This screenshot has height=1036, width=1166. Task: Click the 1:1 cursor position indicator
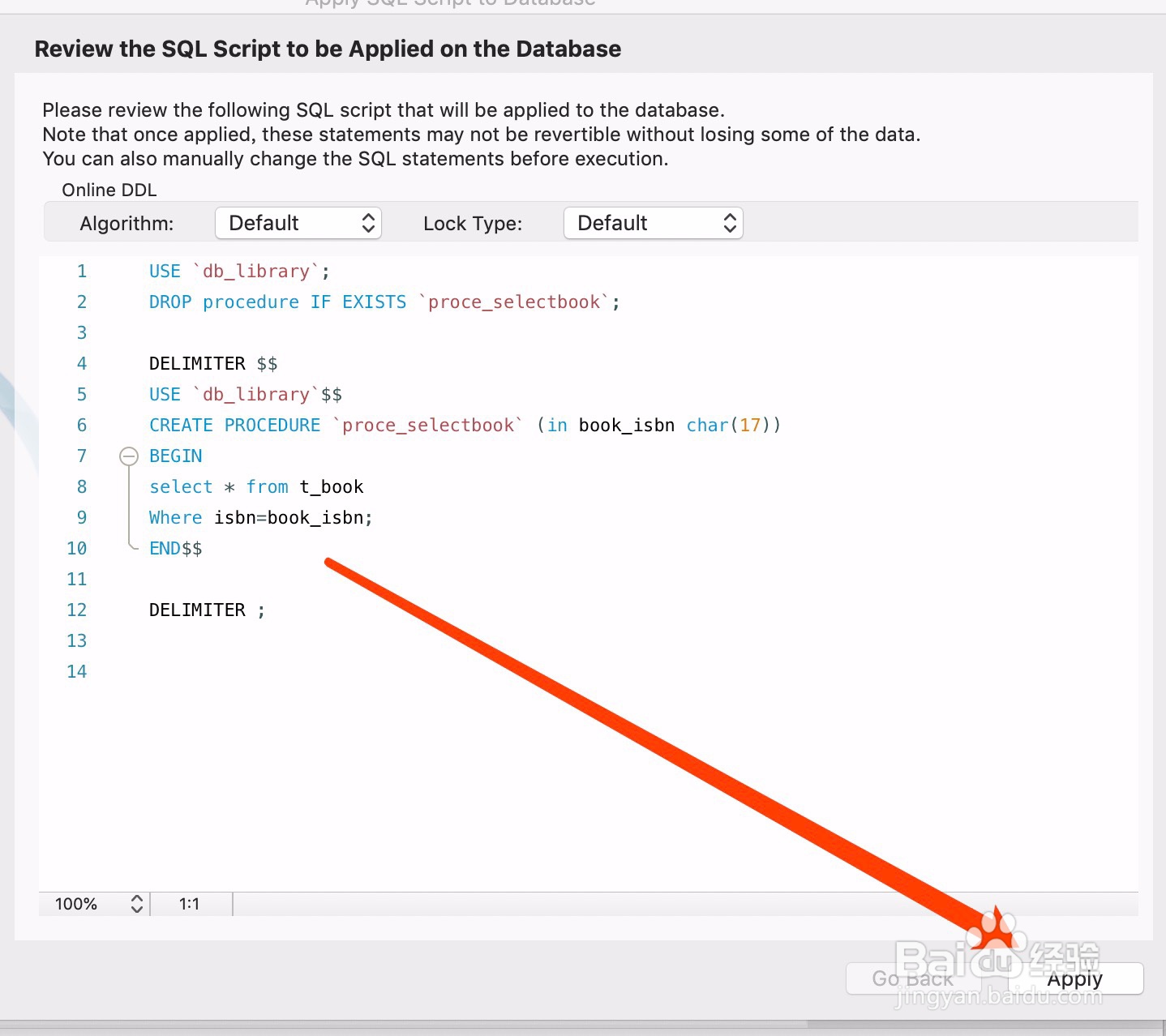point(189,904)
